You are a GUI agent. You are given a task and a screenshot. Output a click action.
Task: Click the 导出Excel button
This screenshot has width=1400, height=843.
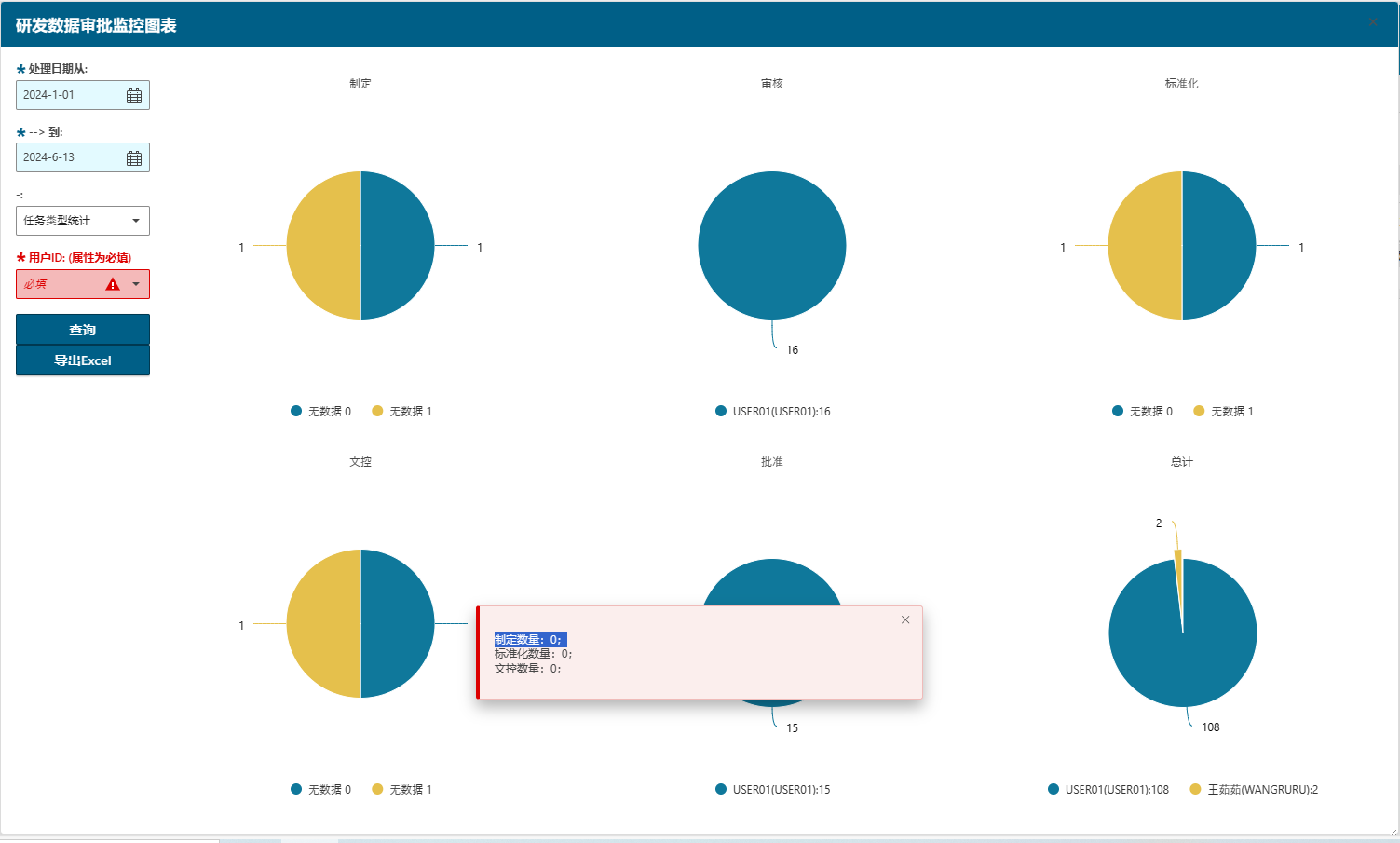point(83,360)
